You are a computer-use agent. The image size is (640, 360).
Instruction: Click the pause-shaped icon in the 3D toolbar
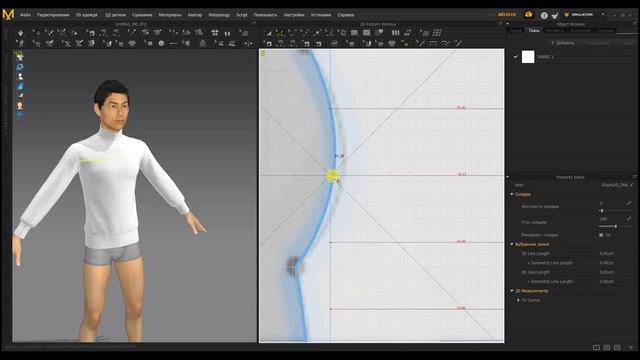coord(227,33)
